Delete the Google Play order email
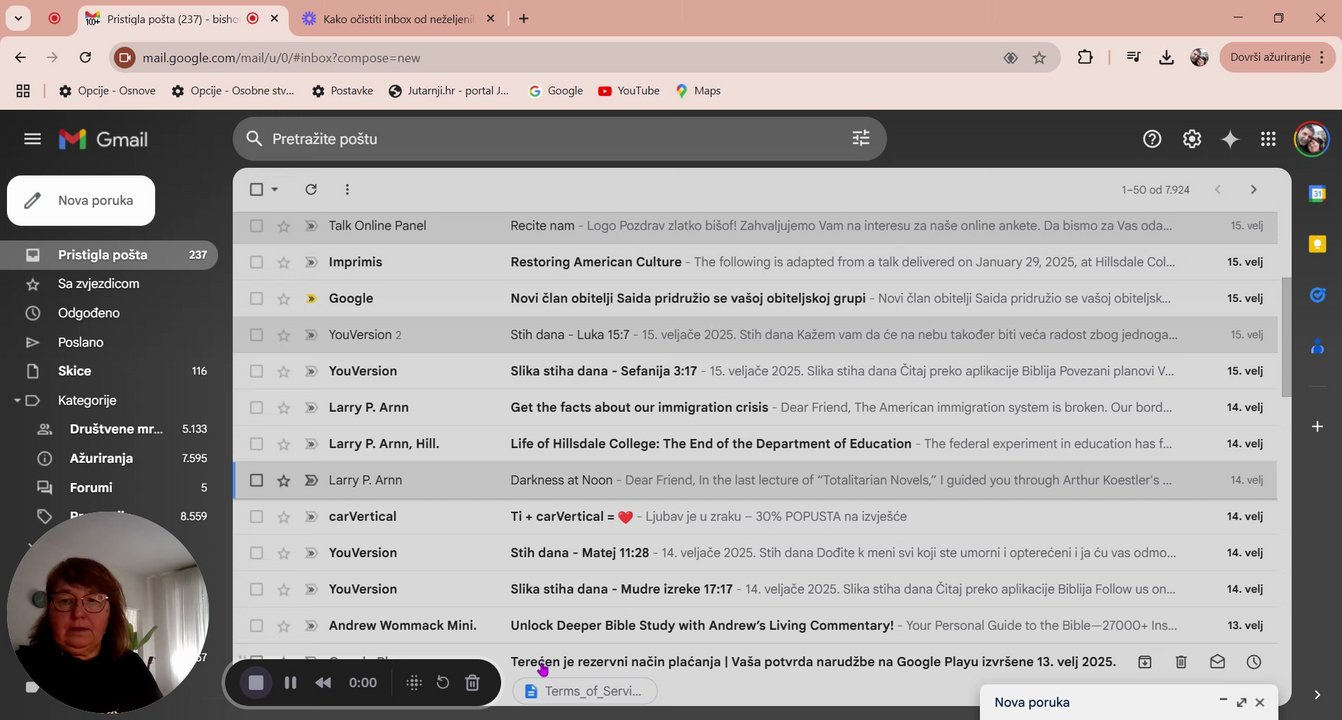Screen dimensions: 1342x720 point(1181,662)
